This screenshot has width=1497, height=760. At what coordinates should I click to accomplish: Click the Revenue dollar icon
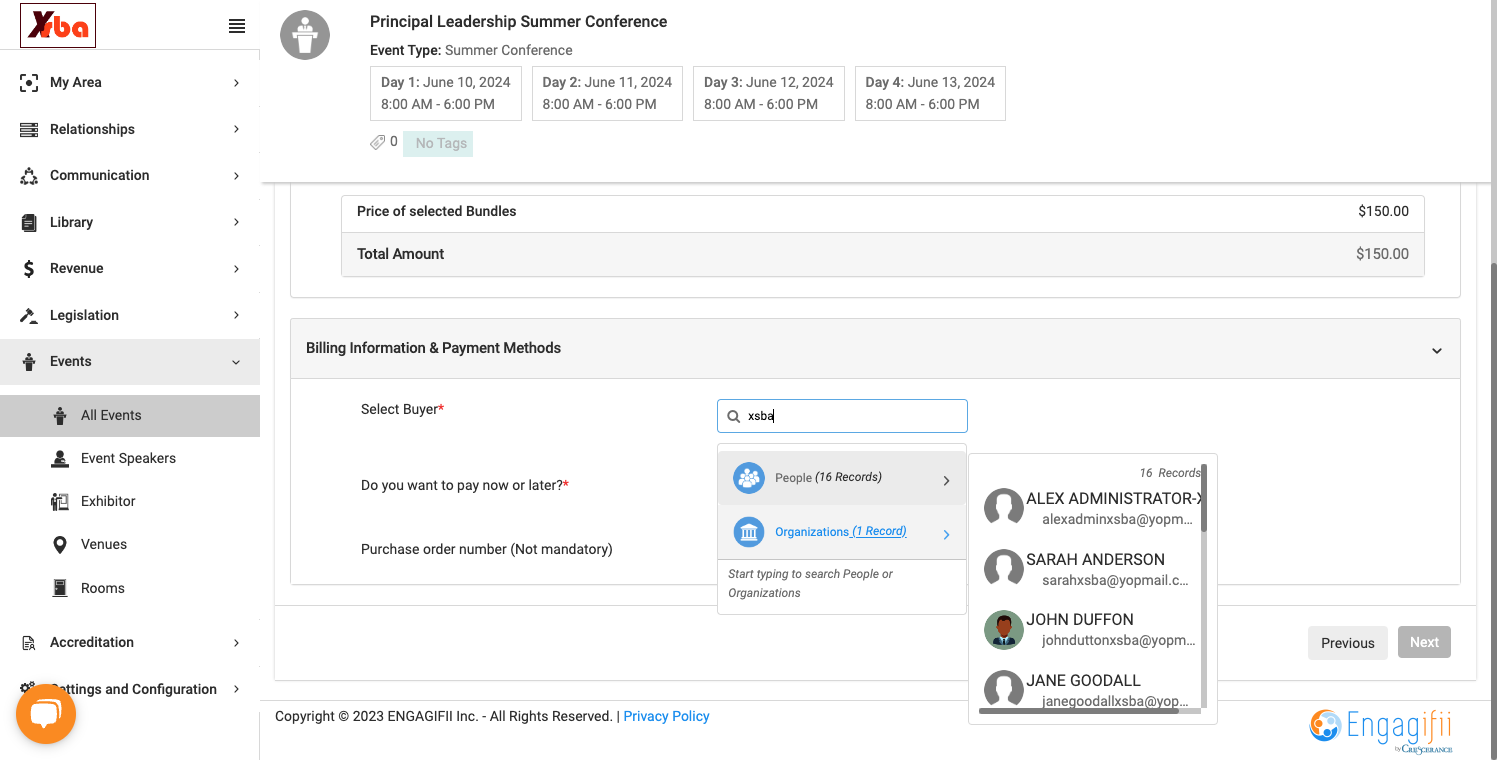point(29,269)
